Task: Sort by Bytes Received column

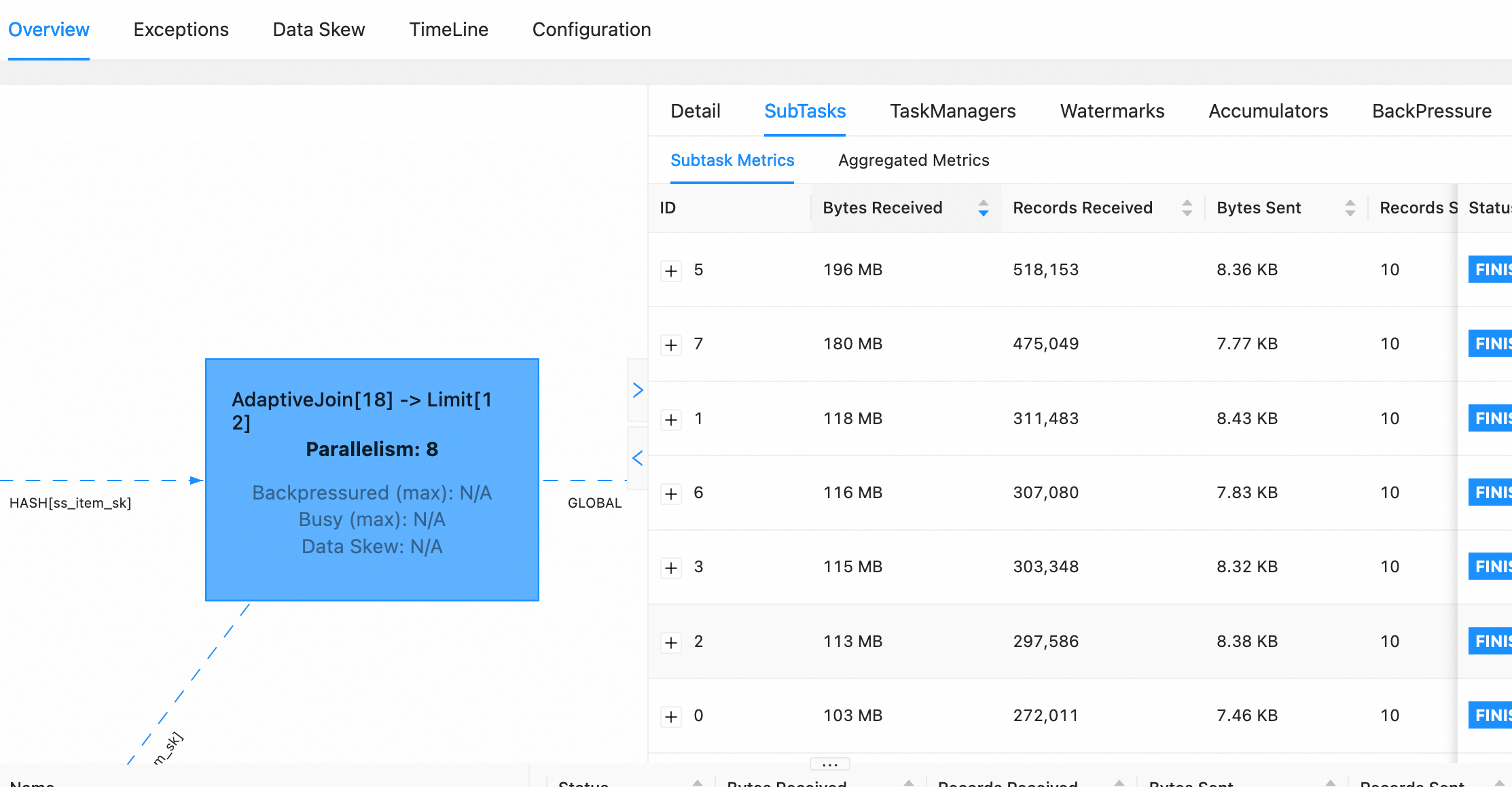Action: tap(982, 208)
